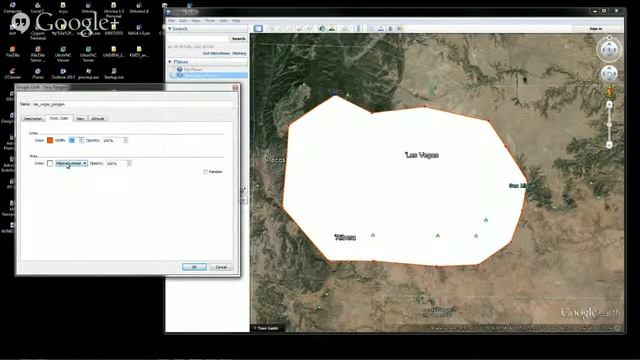The width and height of the screenshot is (640, 360).
Task: Adjust the Area opacity stepper arrows
Action: tap(129, 163)
